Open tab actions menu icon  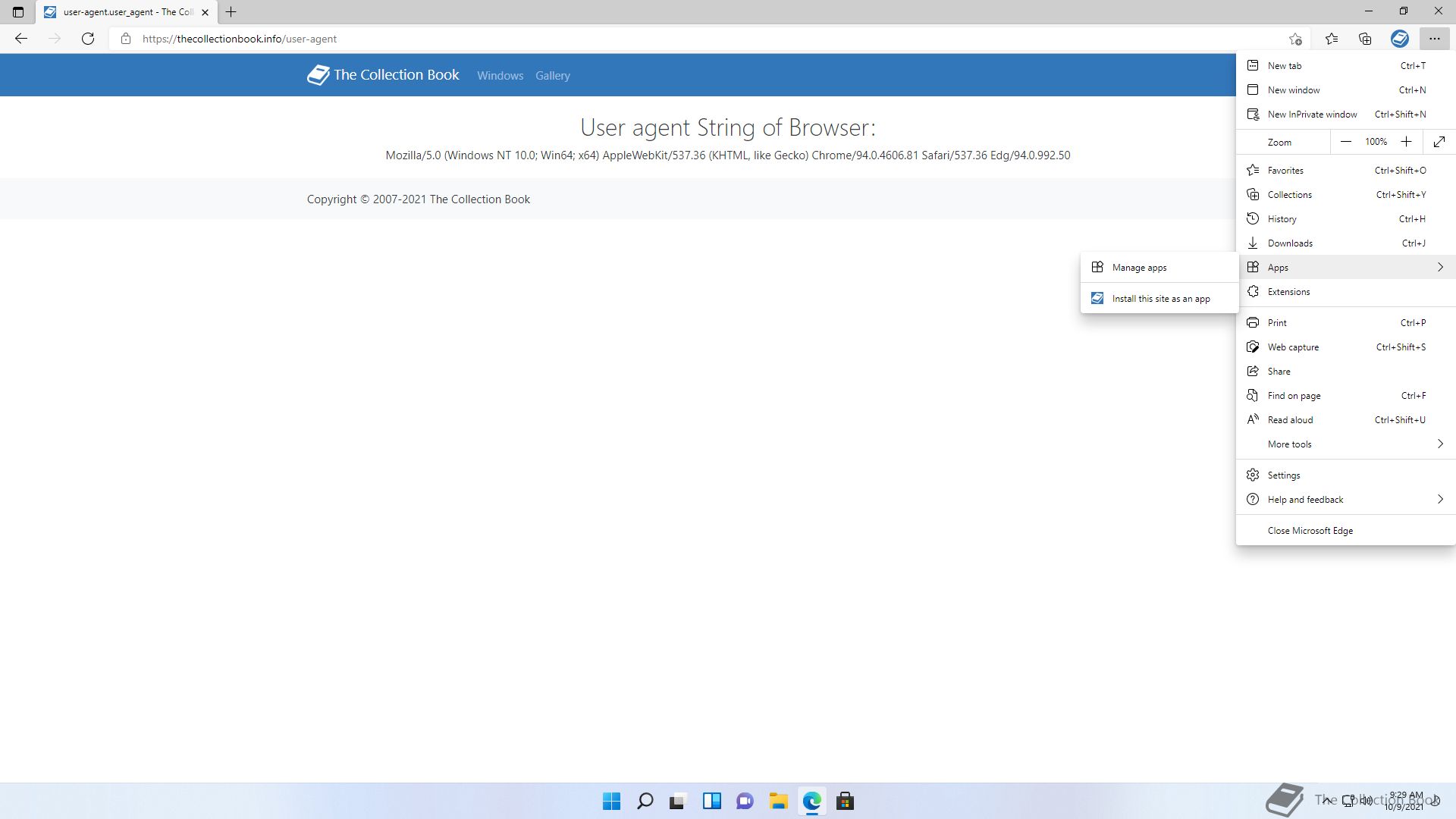coord(18,12)
